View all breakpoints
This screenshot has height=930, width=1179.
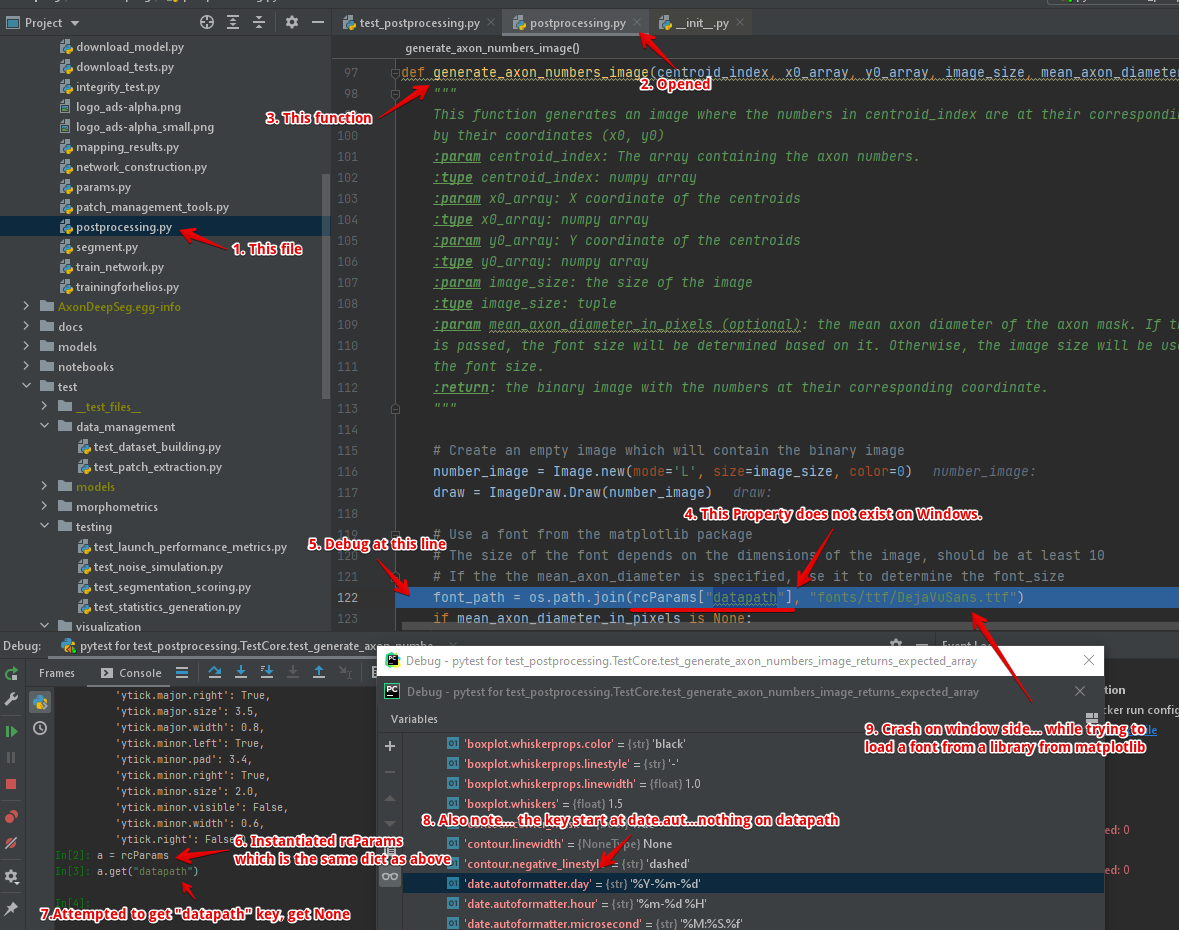pyautogui.click(x=11, y=817)
